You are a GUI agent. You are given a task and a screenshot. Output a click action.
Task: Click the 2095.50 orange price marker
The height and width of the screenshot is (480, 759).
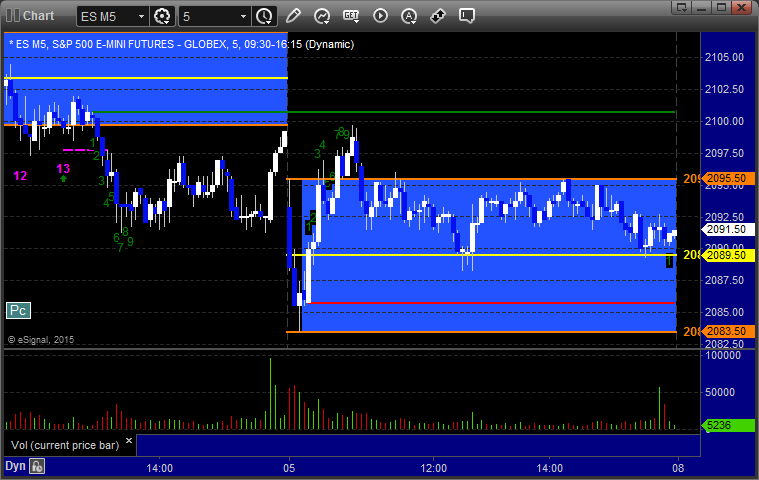729,179
